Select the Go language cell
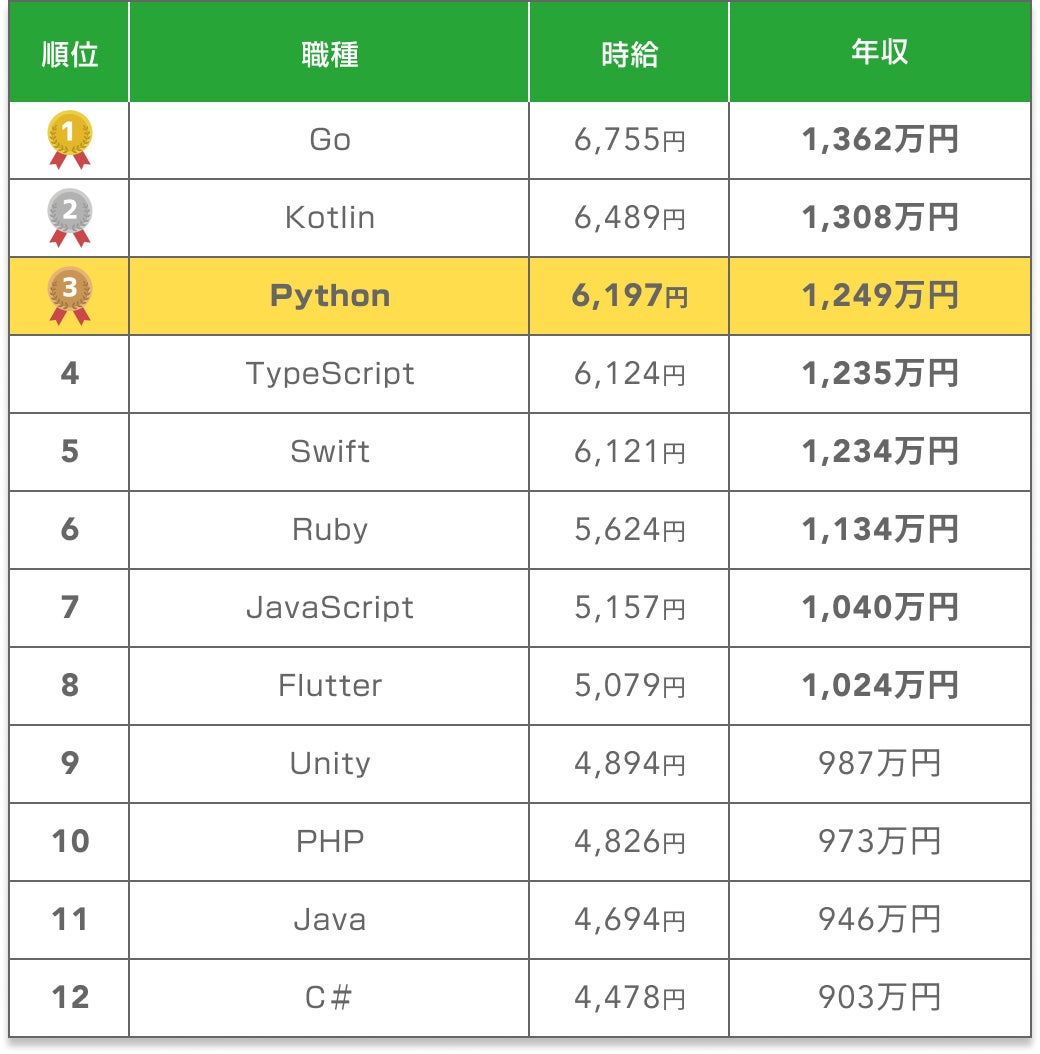 (x=329, y=140)
